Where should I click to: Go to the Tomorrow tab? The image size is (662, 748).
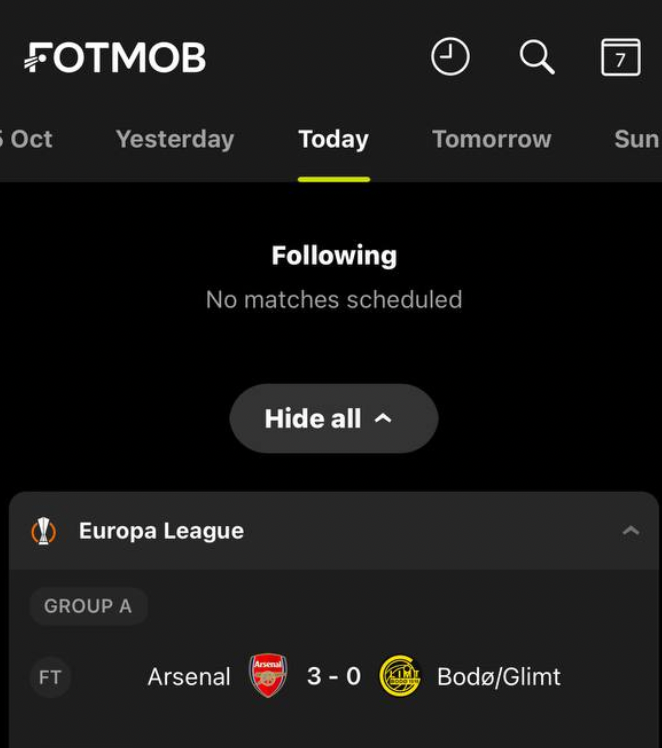(x=491, y=139)
